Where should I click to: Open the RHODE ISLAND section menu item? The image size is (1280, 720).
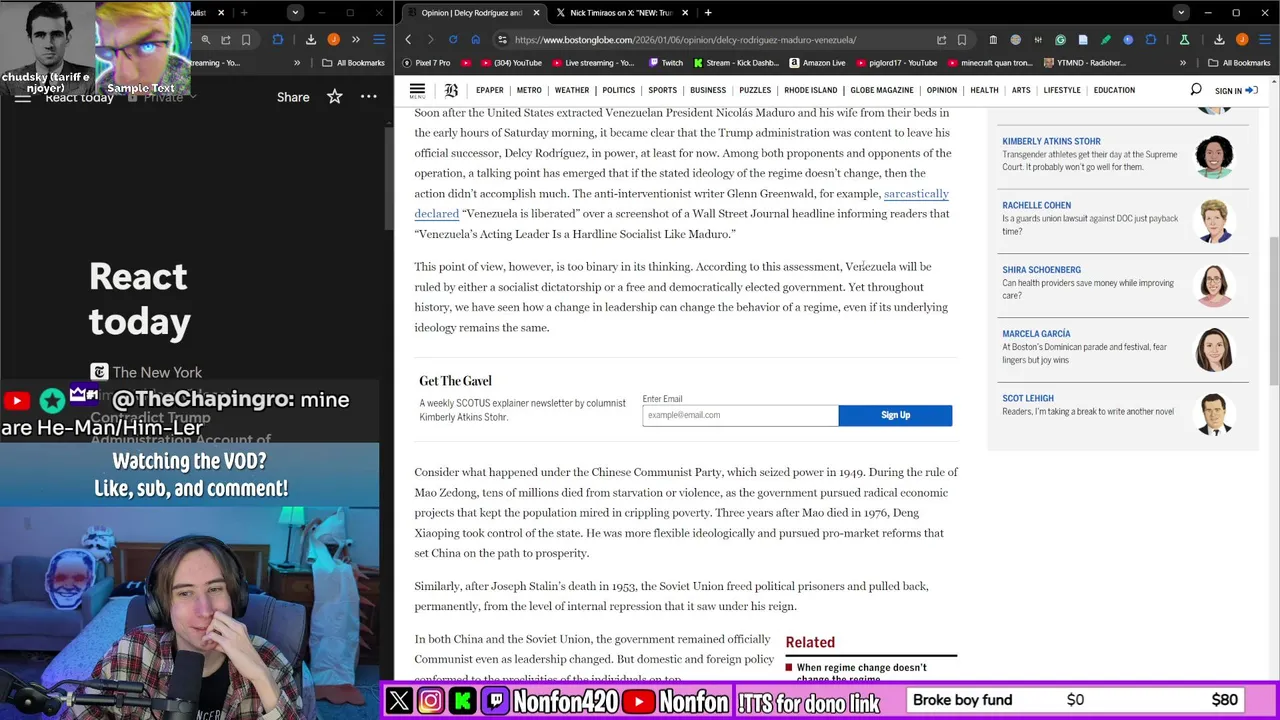click(x=810, y=90)
